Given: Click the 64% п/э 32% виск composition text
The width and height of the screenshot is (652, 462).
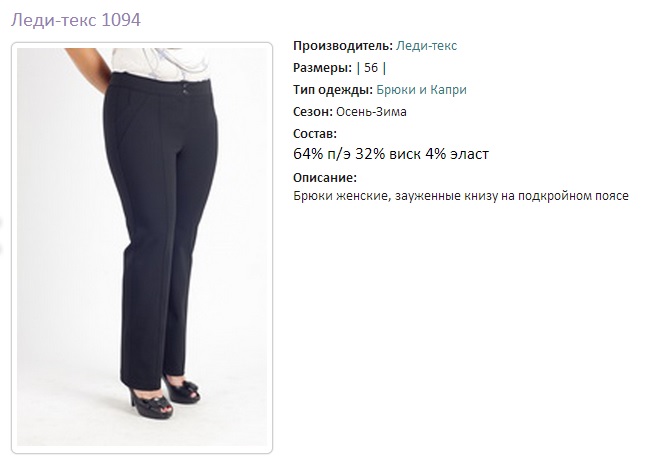Looking at the screenshot, I should tap(357, 154).
